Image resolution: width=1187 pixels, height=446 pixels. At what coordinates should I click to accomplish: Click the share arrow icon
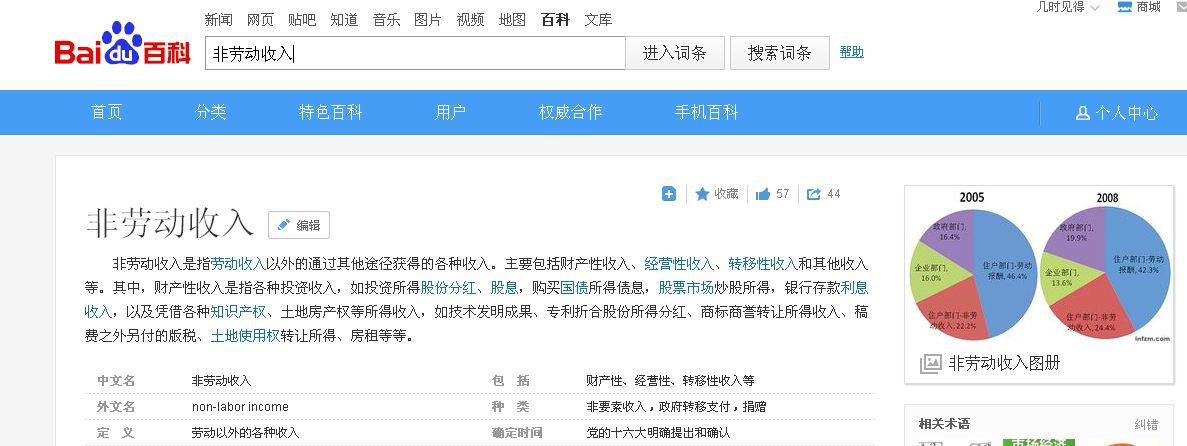[x=813, y=194]
